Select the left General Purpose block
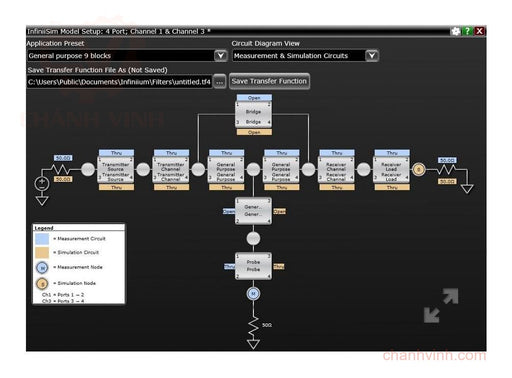Image resolution: width=512 pixels, height=378 pixels. point(226,170)
